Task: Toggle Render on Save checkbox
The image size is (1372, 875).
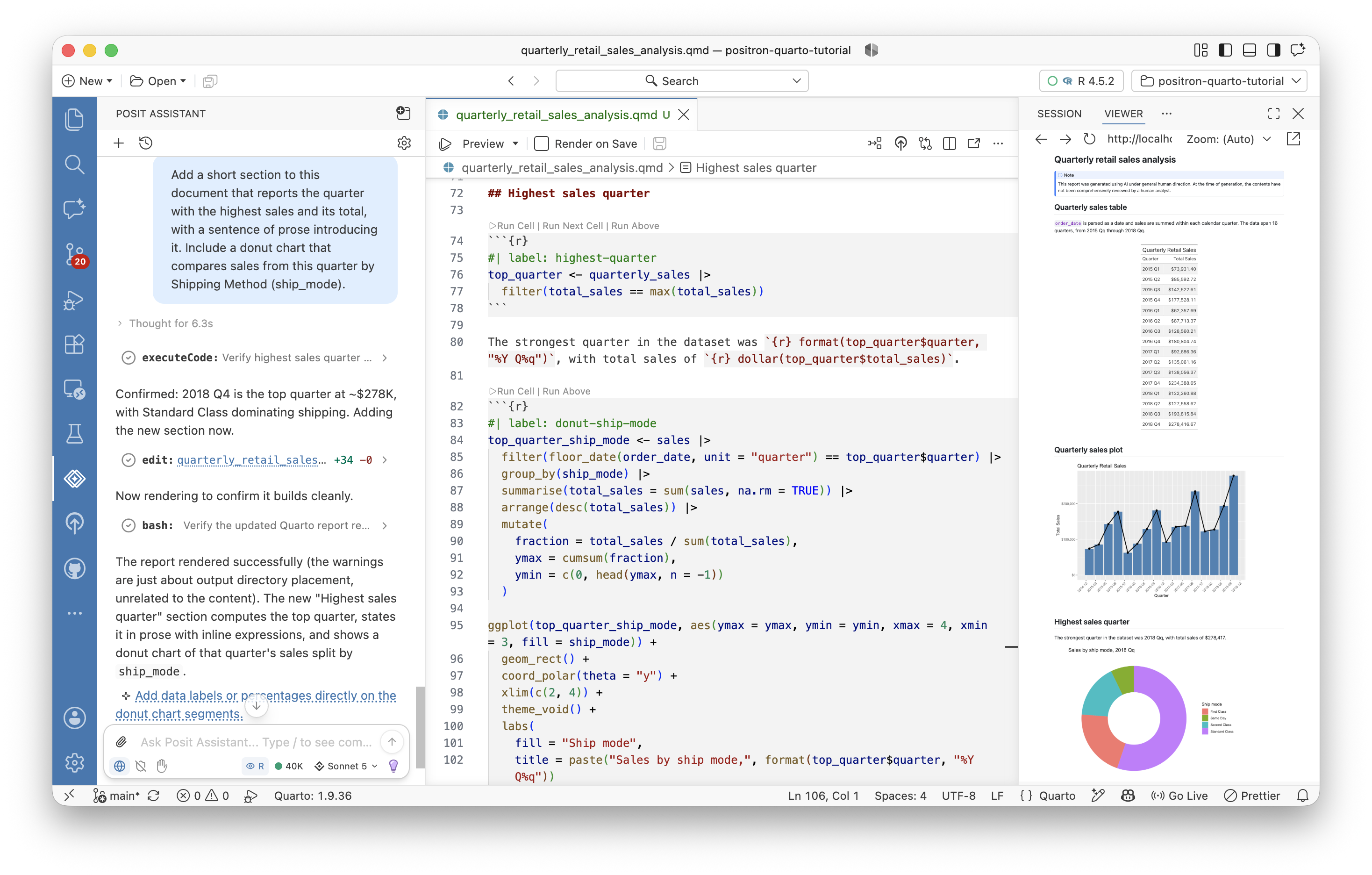Action: [x=541, y=144]
